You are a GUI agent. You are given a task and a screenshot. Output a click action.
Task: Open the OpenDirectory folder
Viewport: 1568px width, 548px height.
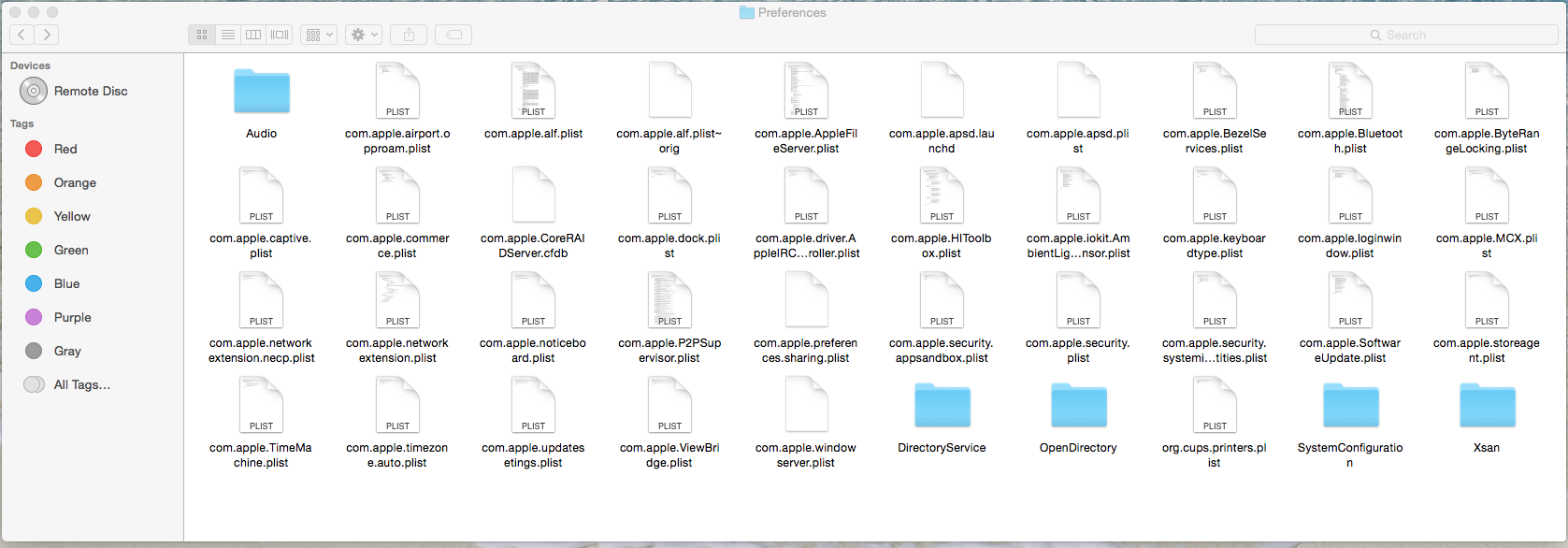coord(1078,405)
